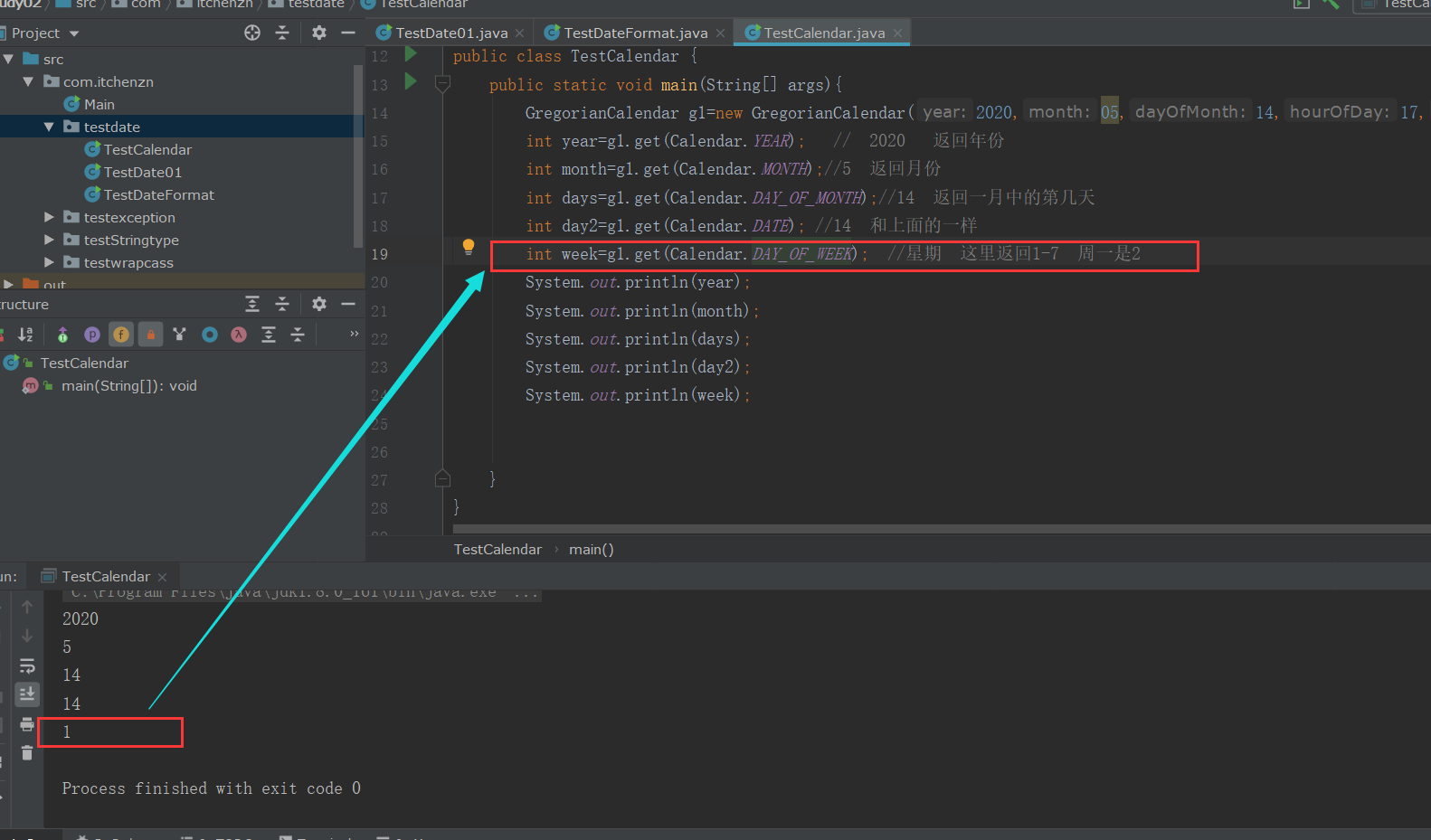Toggle show anonymous classes circle icon
The width and height of the screenshot is (1431, 840).
(x=210, y=335)
